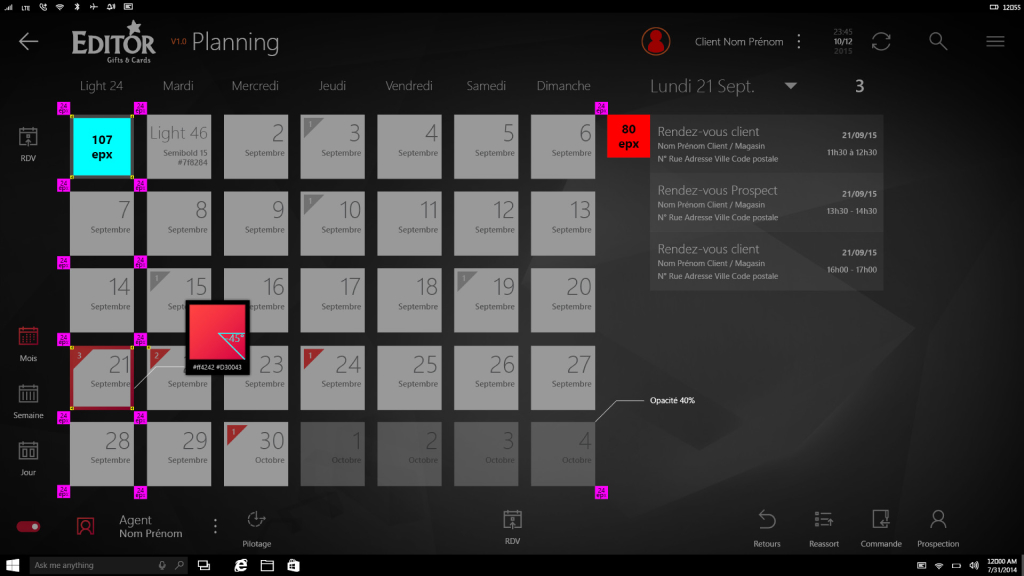
Task: Click the sync refresh icon
Action: tap(881, 41)
